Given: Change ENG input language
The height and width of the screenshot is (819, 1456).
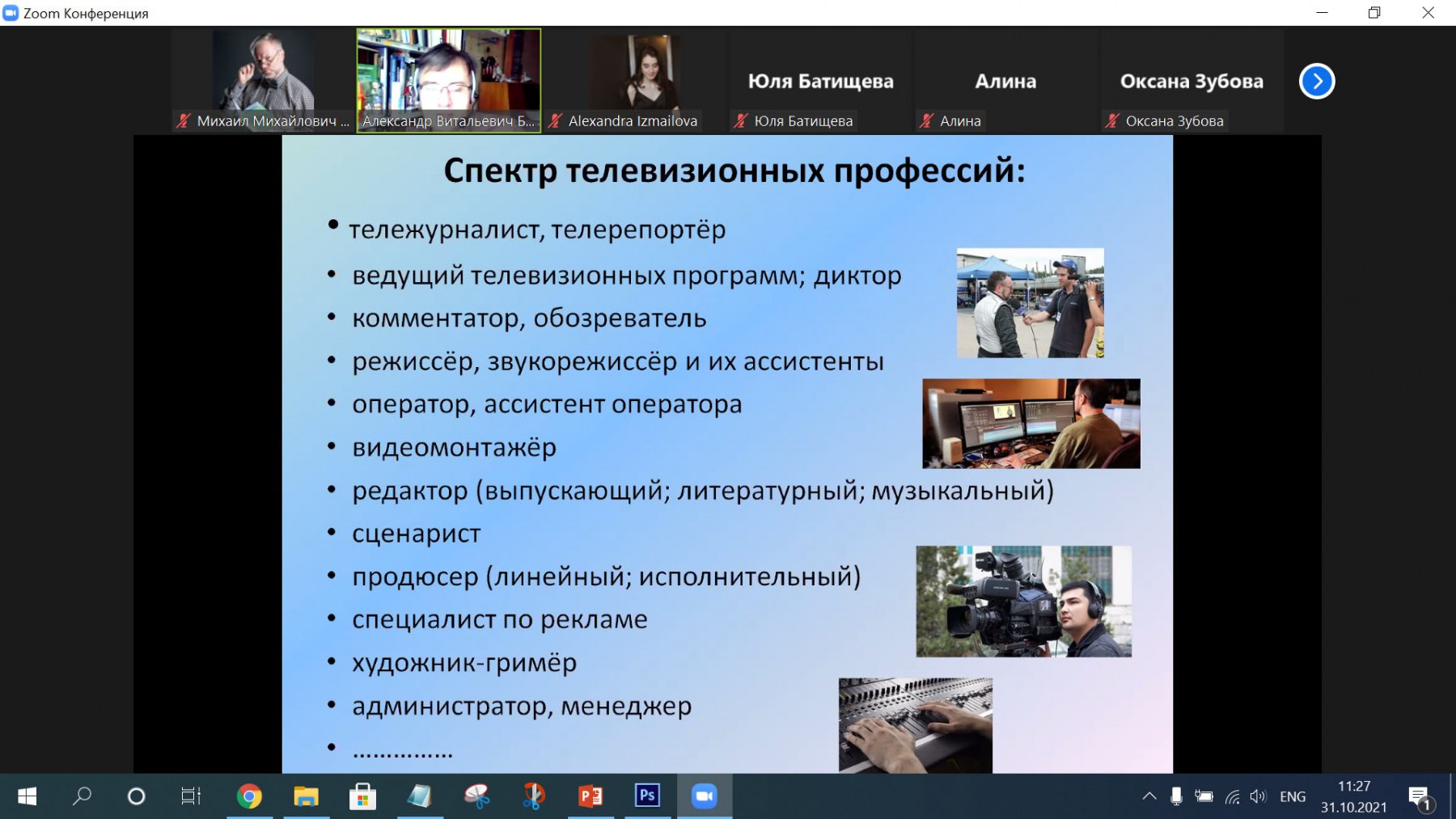Looking at the screenshot, I should (1293, 796).
